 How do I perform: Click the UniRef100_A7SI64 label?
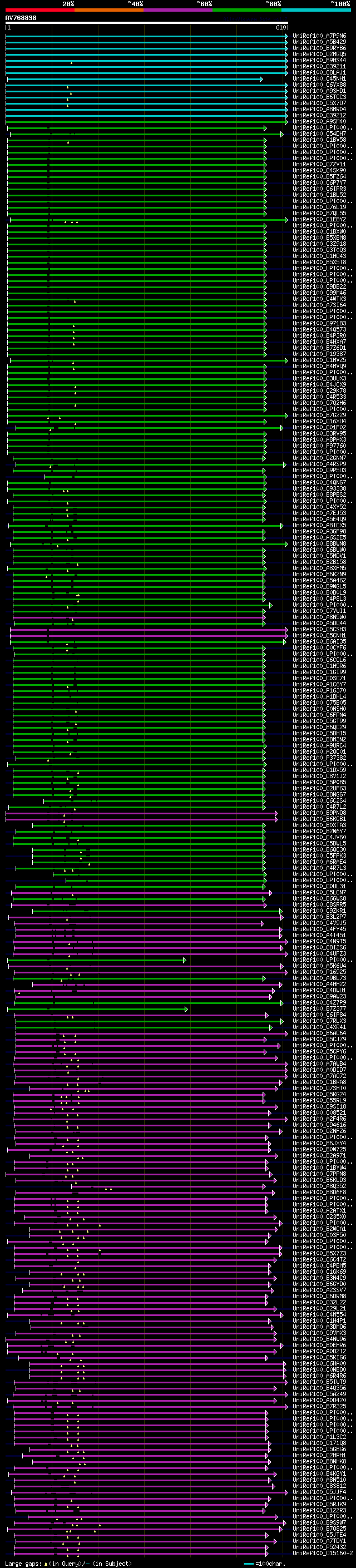(x=319, y=305)
